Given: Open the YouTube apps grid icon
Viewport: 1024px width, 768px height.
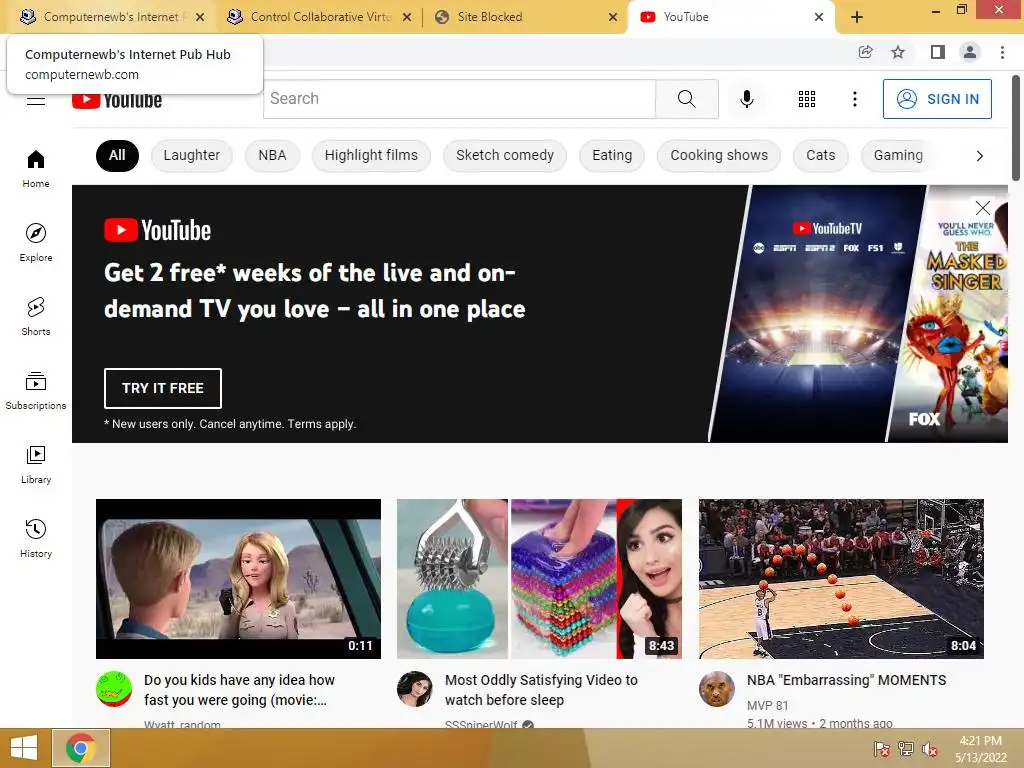Looking at the screenshot, I should pyautogui.click(x=807, y=99).
